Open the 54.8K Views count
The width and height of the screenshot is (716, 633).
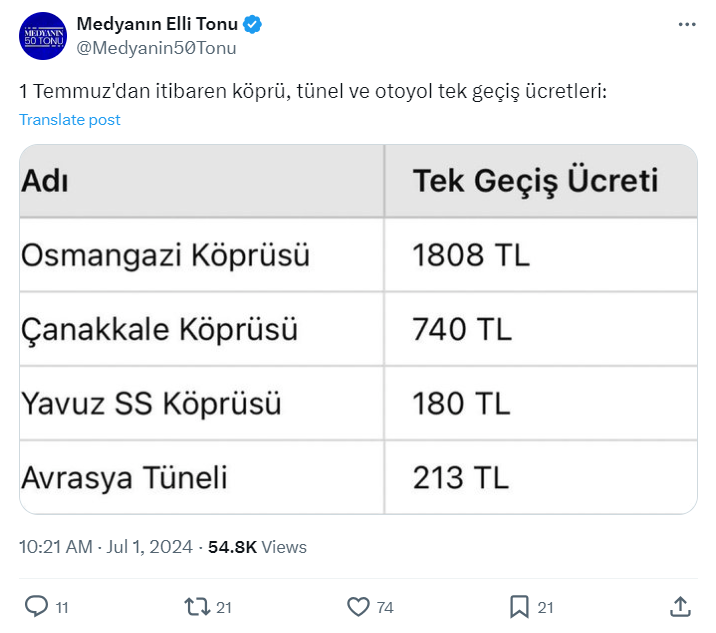coord(257,547)
